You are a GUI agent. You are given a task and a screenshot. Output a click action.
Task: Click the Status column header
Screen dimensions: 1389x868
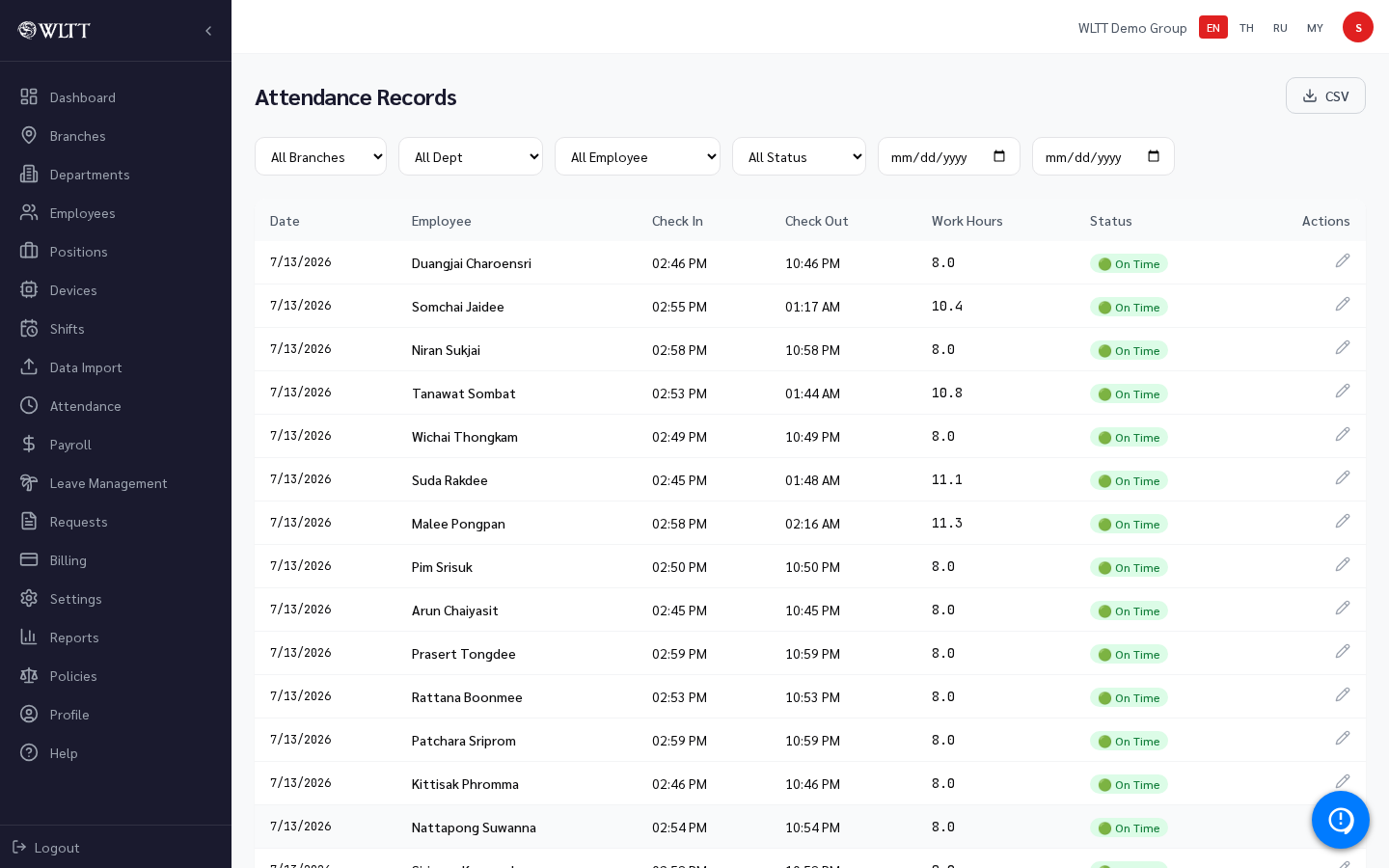1111,221
